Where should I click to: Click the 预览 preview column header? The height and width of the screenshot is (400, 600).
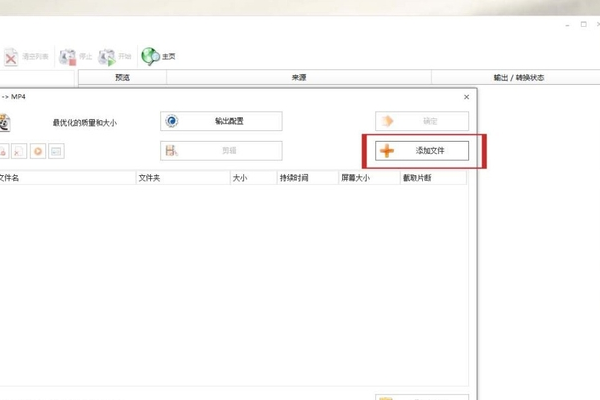pyautogui.click(x=122, y=77)
